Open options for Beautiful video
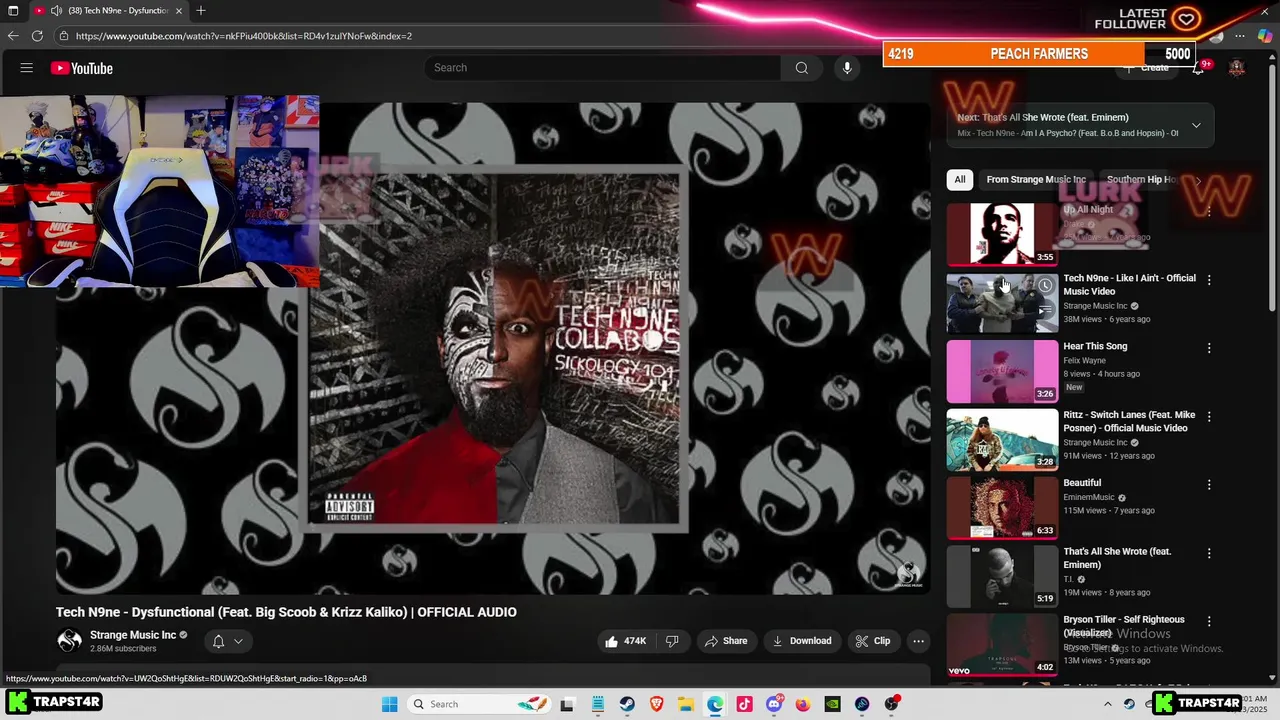This screenshot has width=1280, height=720. (1209, 485)
